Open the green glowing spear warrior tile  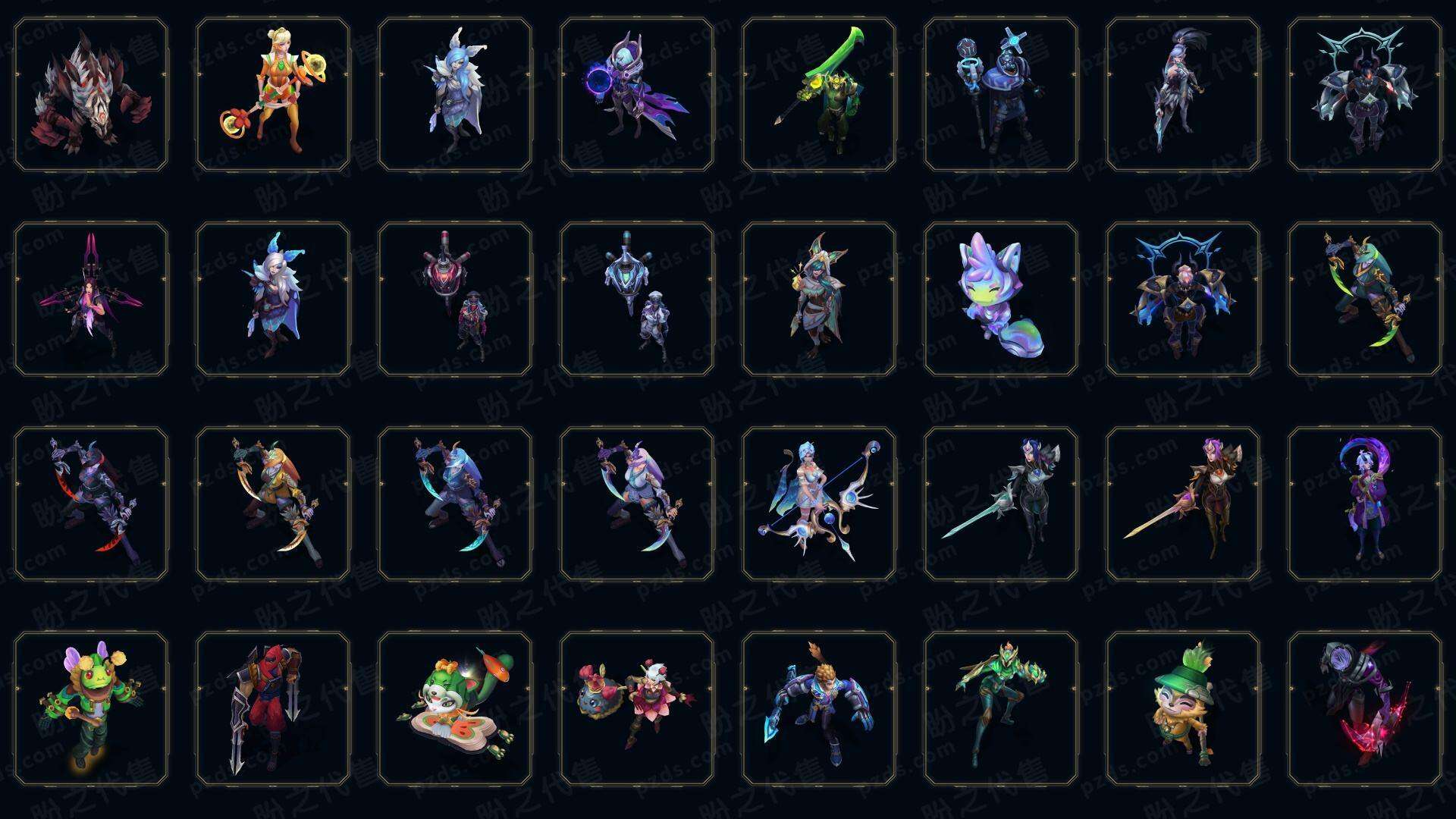819,95
